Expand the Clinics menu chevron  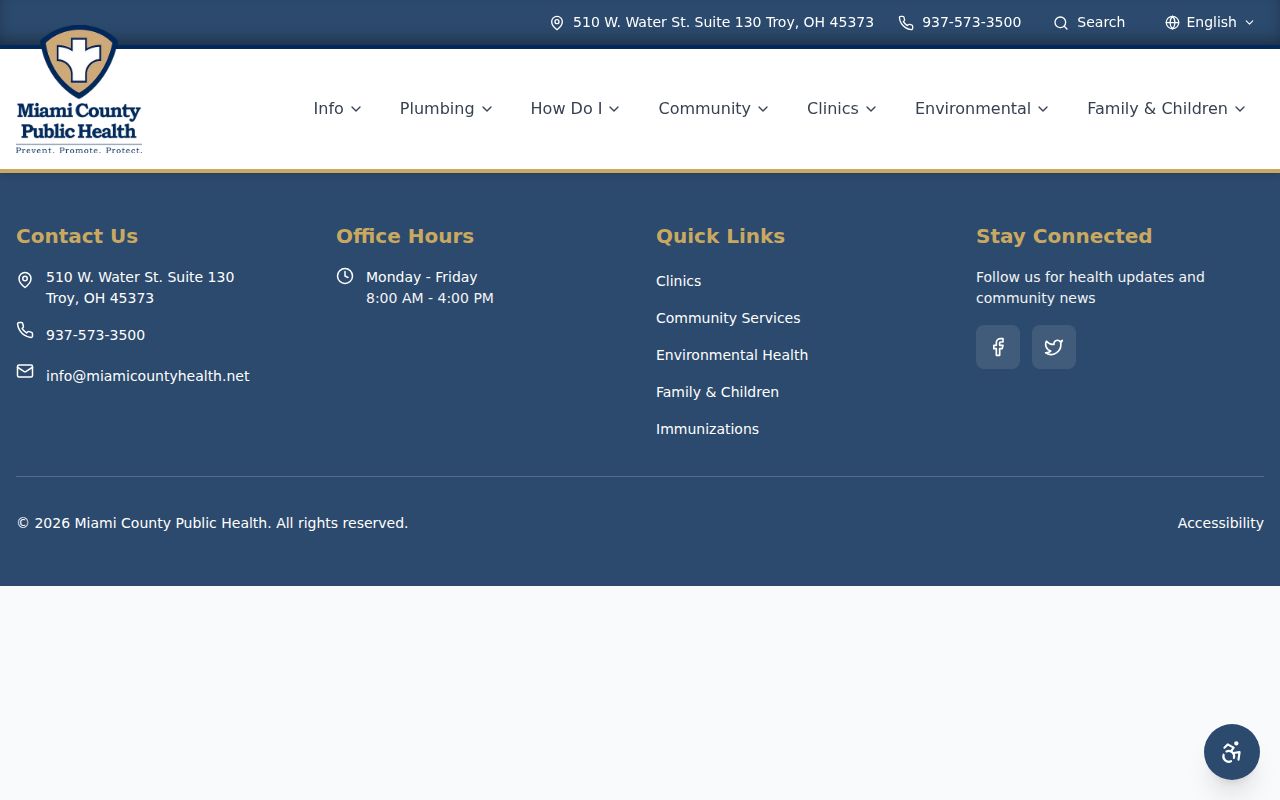[871, 109]
